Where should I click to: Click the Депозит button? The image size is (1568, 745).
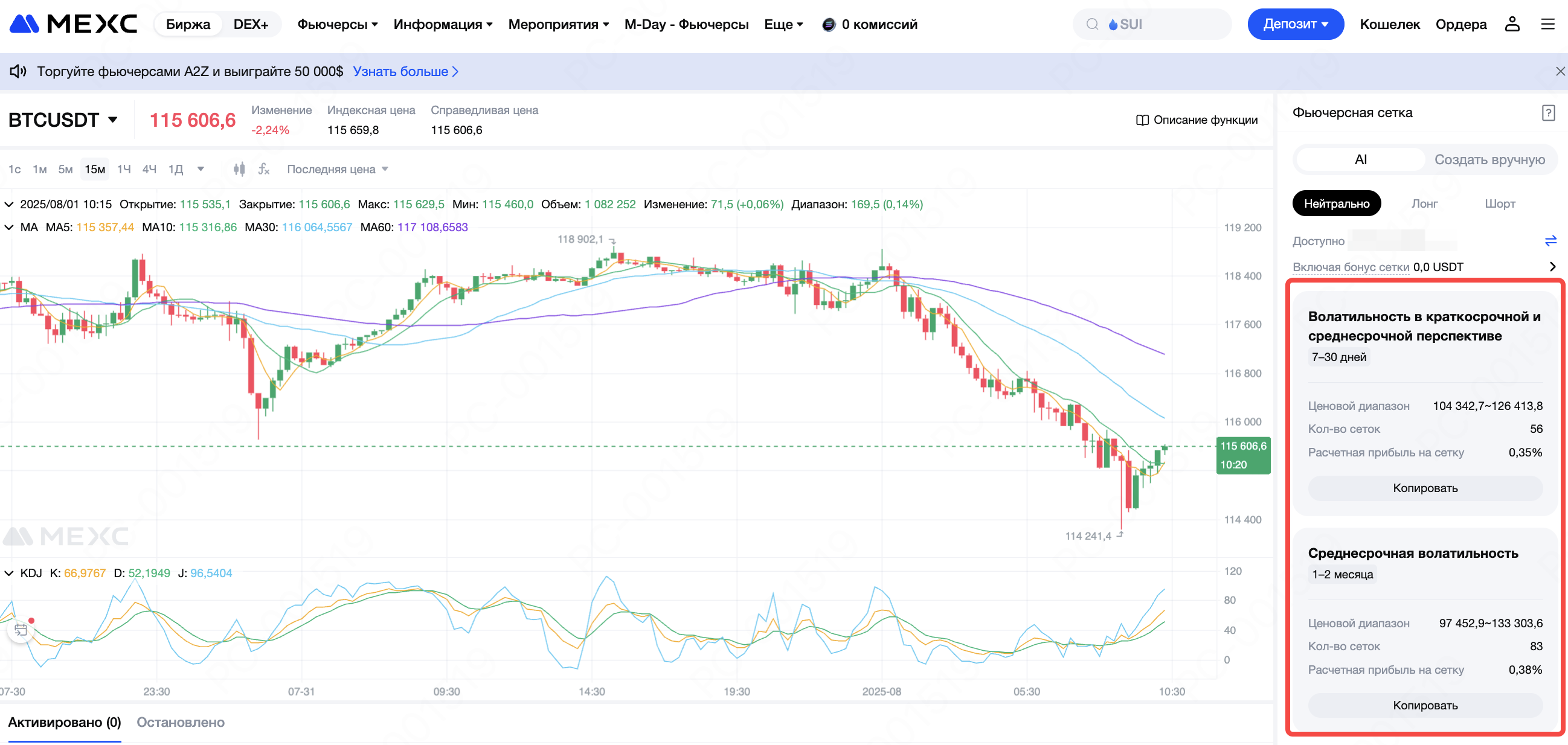(1296, 24)
